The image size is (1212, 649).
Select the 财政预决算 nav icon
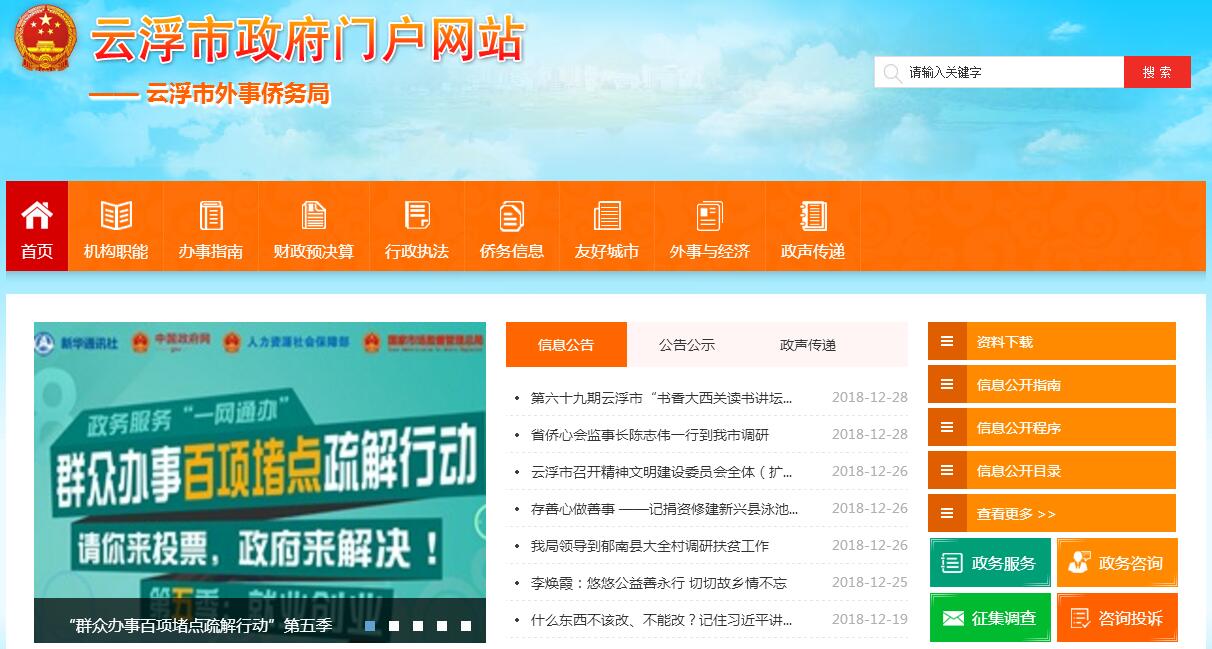coord(314,215)
